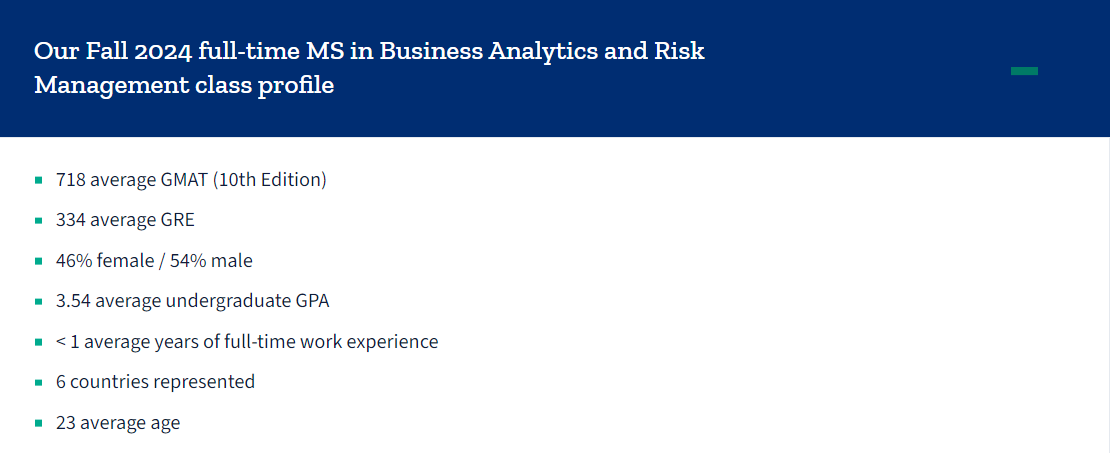1110x453 pixels.
Task: Click the '23 average age' text
Action: (x=118, y=423)
